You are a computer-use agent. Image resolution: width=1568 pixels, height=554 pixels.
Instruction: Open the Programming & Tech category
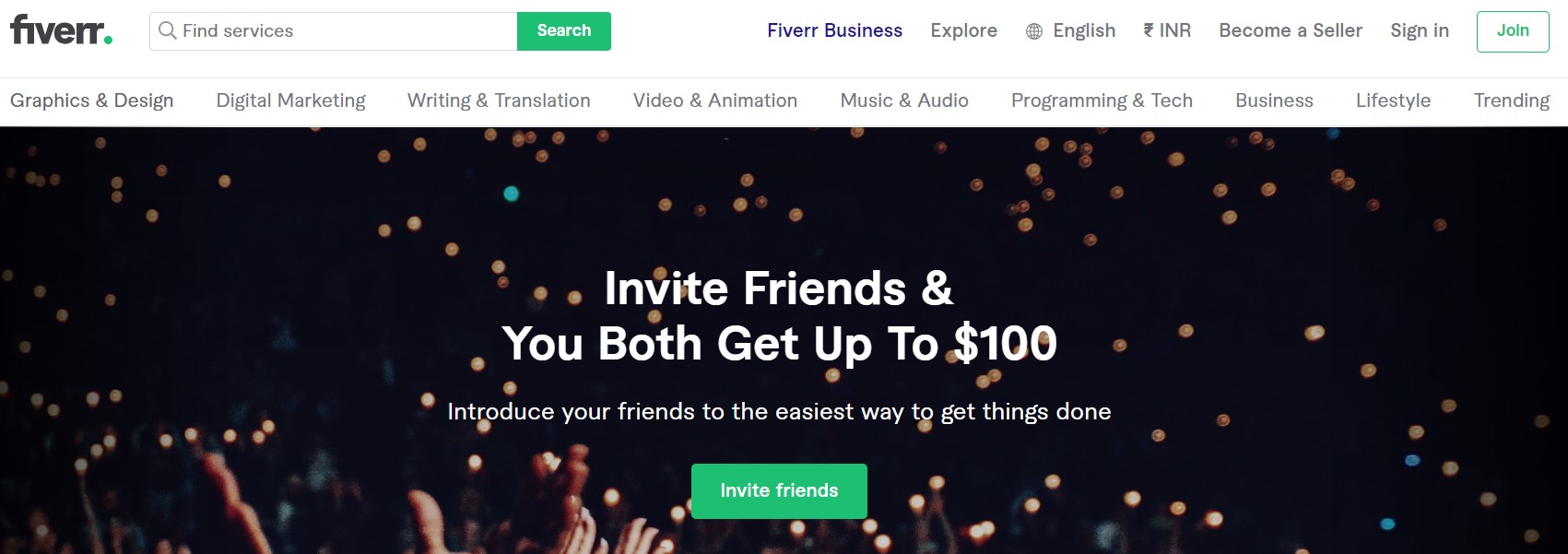click(x=1102, y=100)
